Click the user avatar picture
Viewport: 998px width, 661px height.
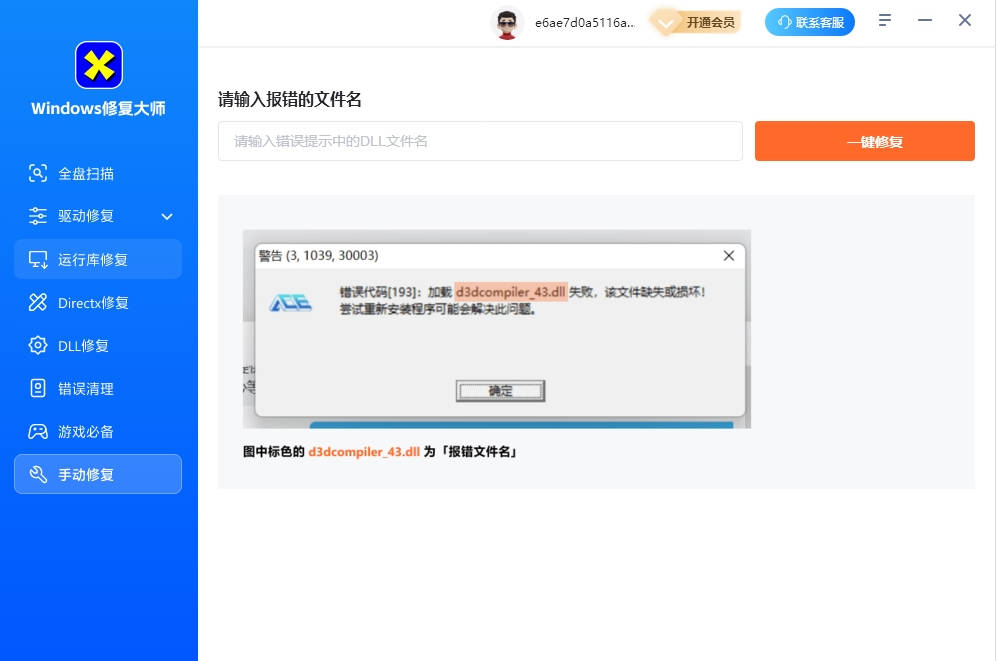tap(508, 22)
